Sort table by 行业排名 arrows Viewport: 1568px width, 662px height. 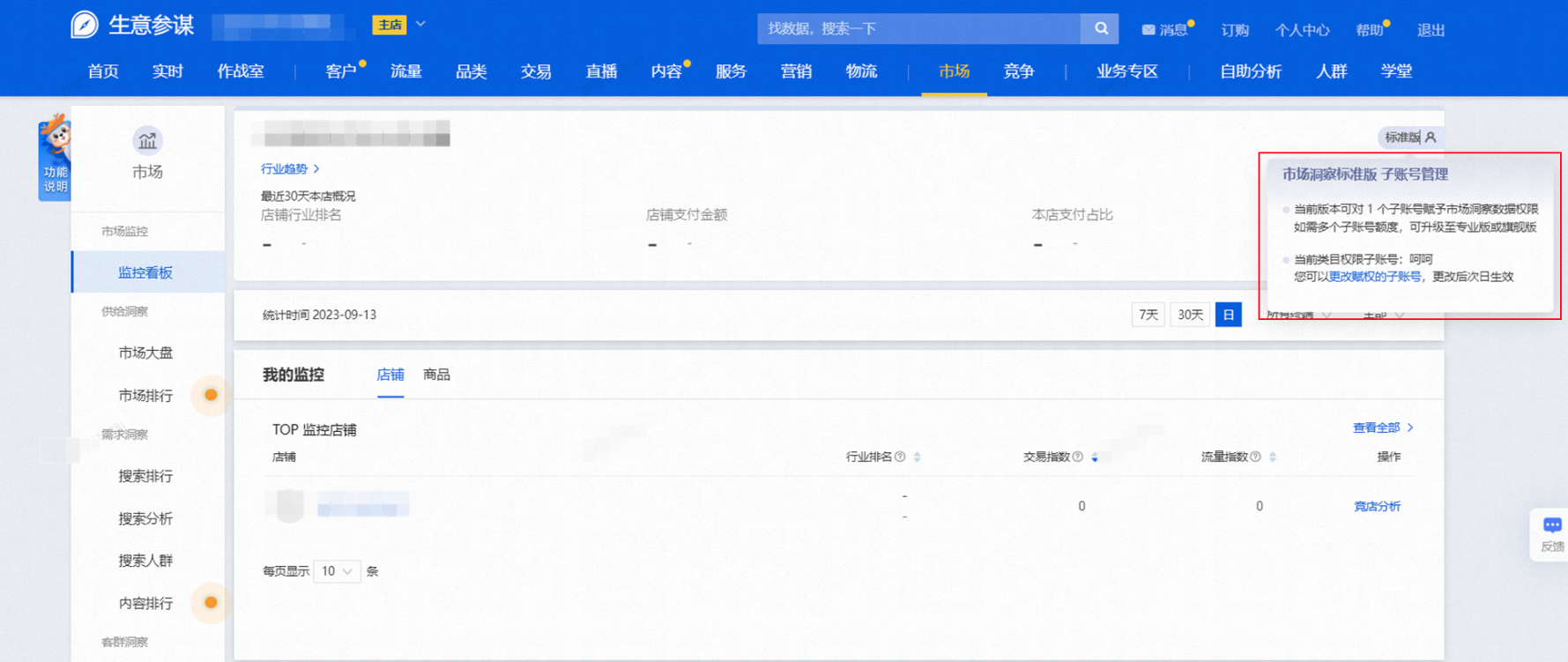click(x=918, y=457)
